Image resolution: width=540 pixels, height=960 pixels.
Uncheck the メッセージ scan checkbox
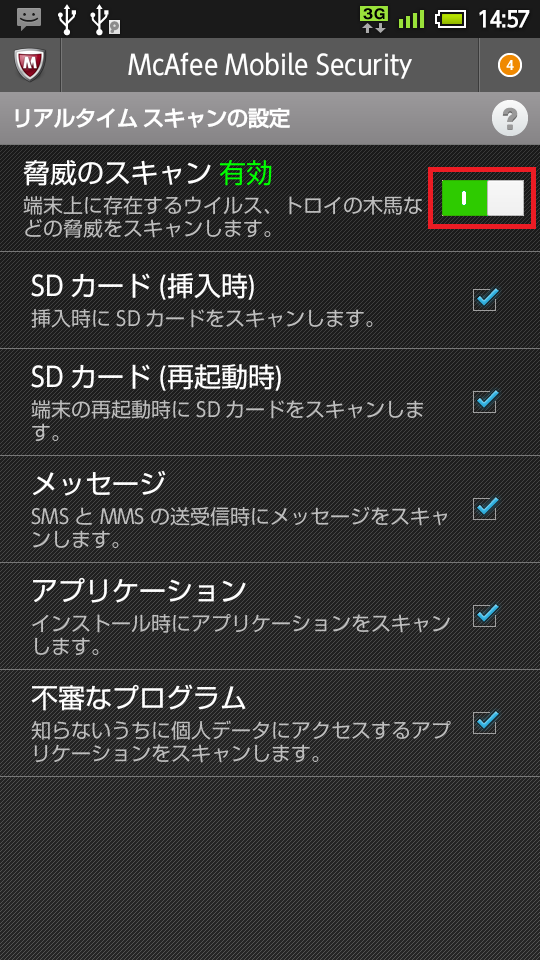(485, 508)
